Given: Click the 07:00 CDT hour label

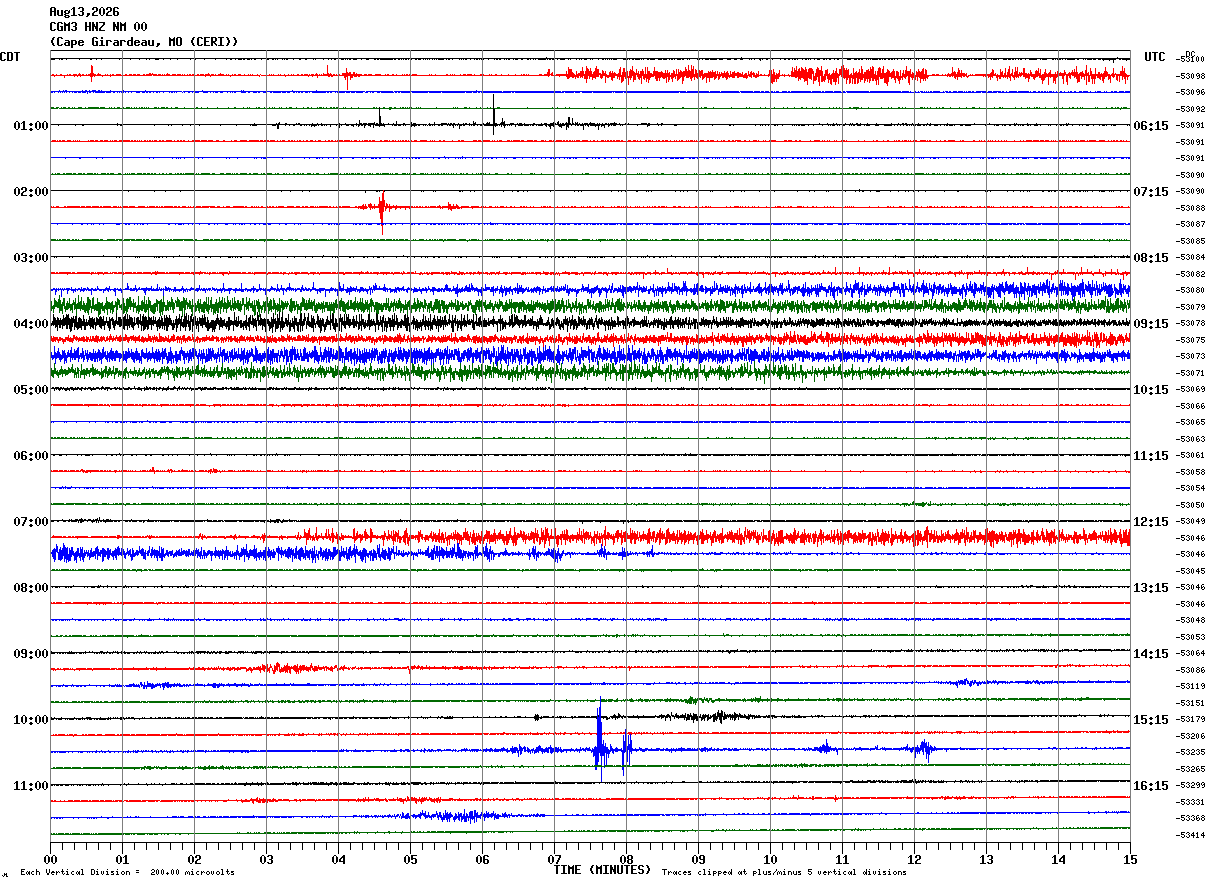Looking at the screenshot, I should tap(31, 522).
